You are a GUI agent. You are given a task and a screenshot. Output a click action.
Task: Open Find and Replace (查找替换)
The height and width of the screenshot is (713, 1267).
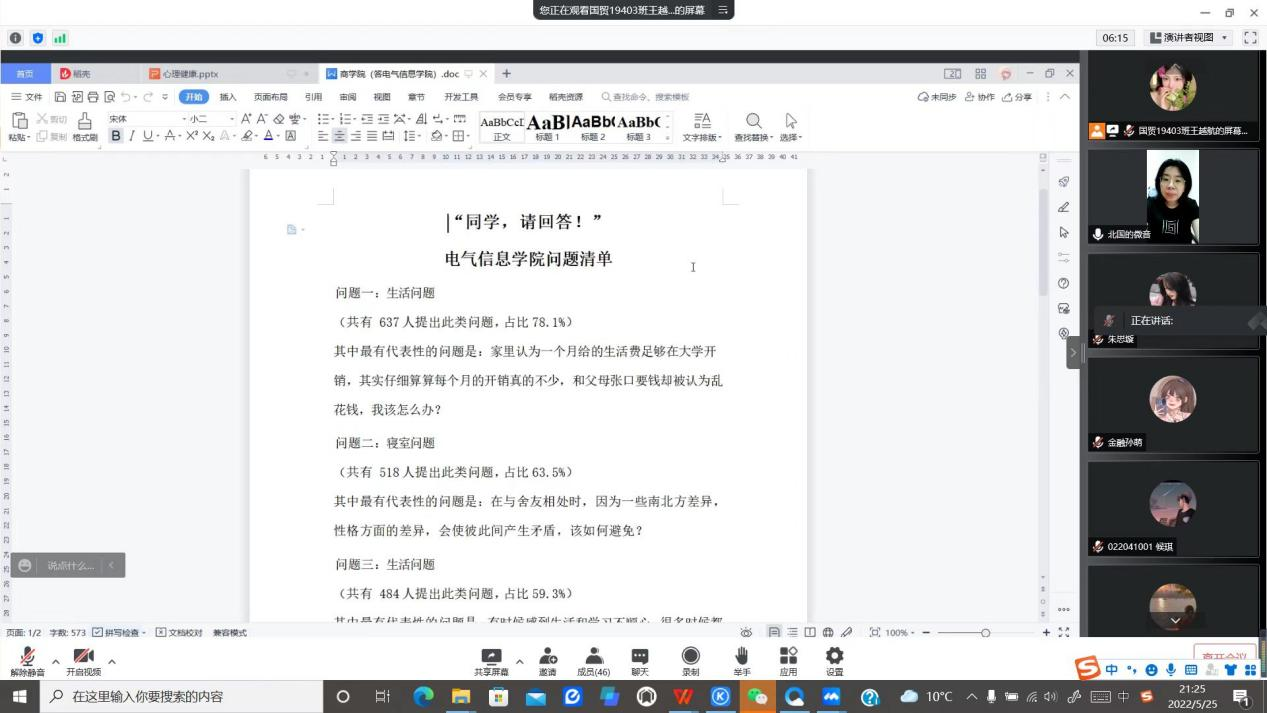[754, 126]
